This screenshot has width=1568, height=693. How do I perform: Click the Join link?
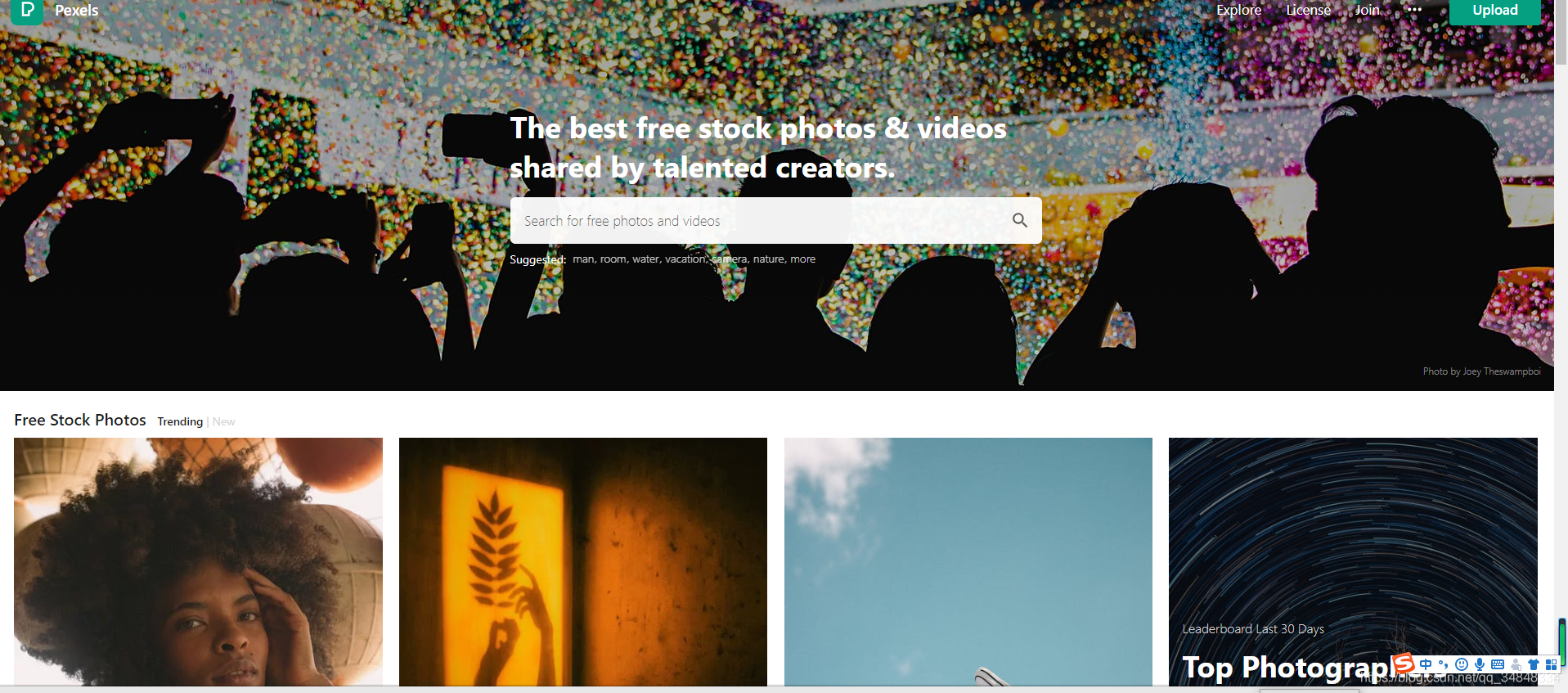[1367, 10]
